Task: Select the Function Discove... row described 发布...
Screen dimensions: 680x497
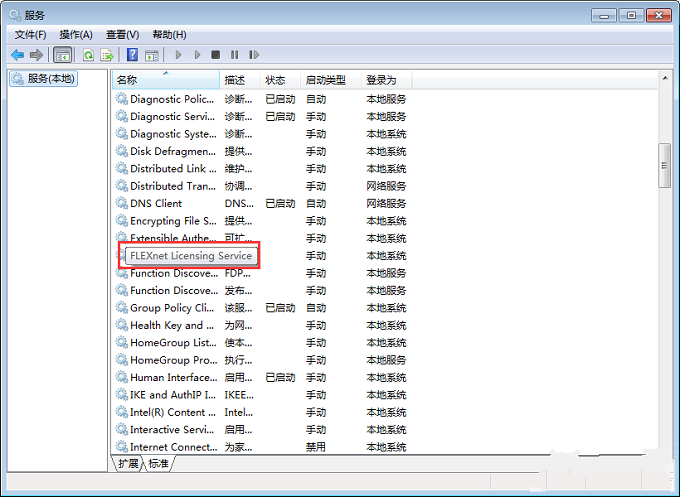Action: pyautogui.click(x=261, y=291)
